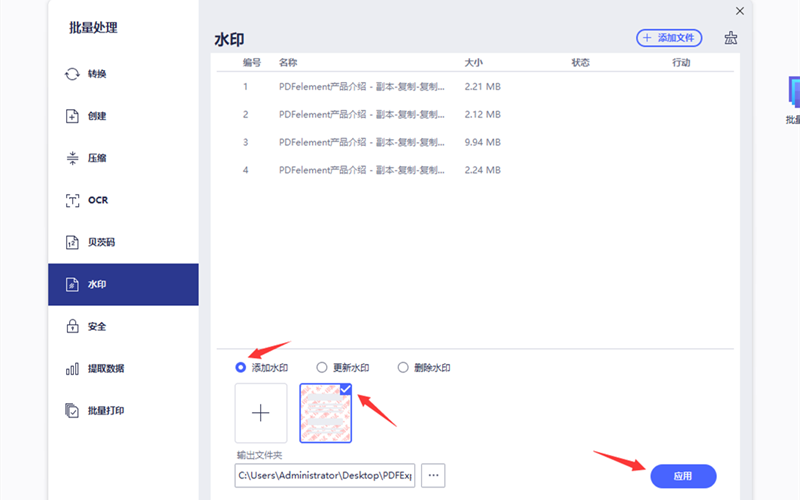The width and height of the screenshot is (800, 500).
Task: Click the Bates number (贝茨码) icon
Action: point(72,242)
